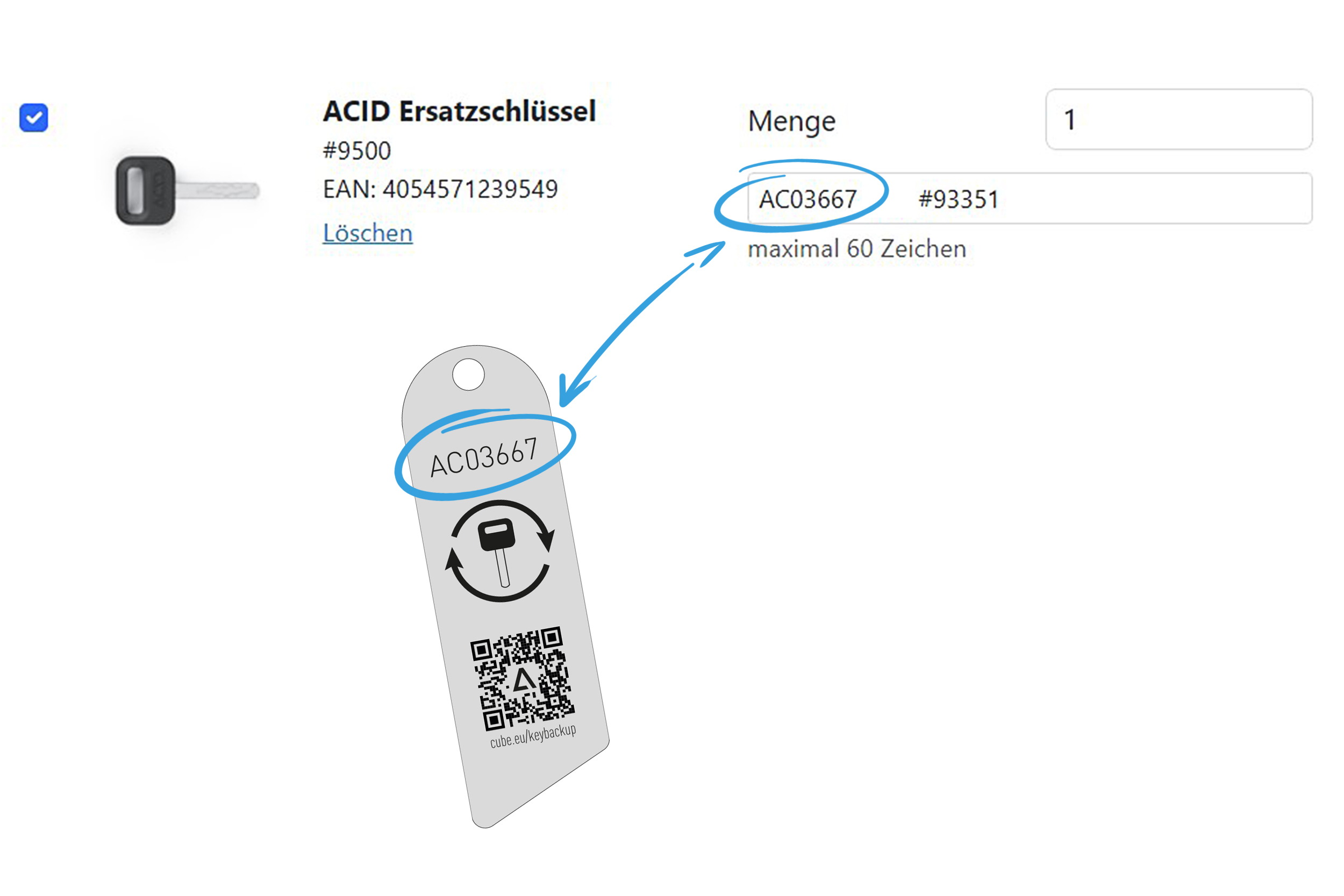Click the ACID Ersatzschlüssel product title
1344x896 pixels.
[x=459, y=111]
